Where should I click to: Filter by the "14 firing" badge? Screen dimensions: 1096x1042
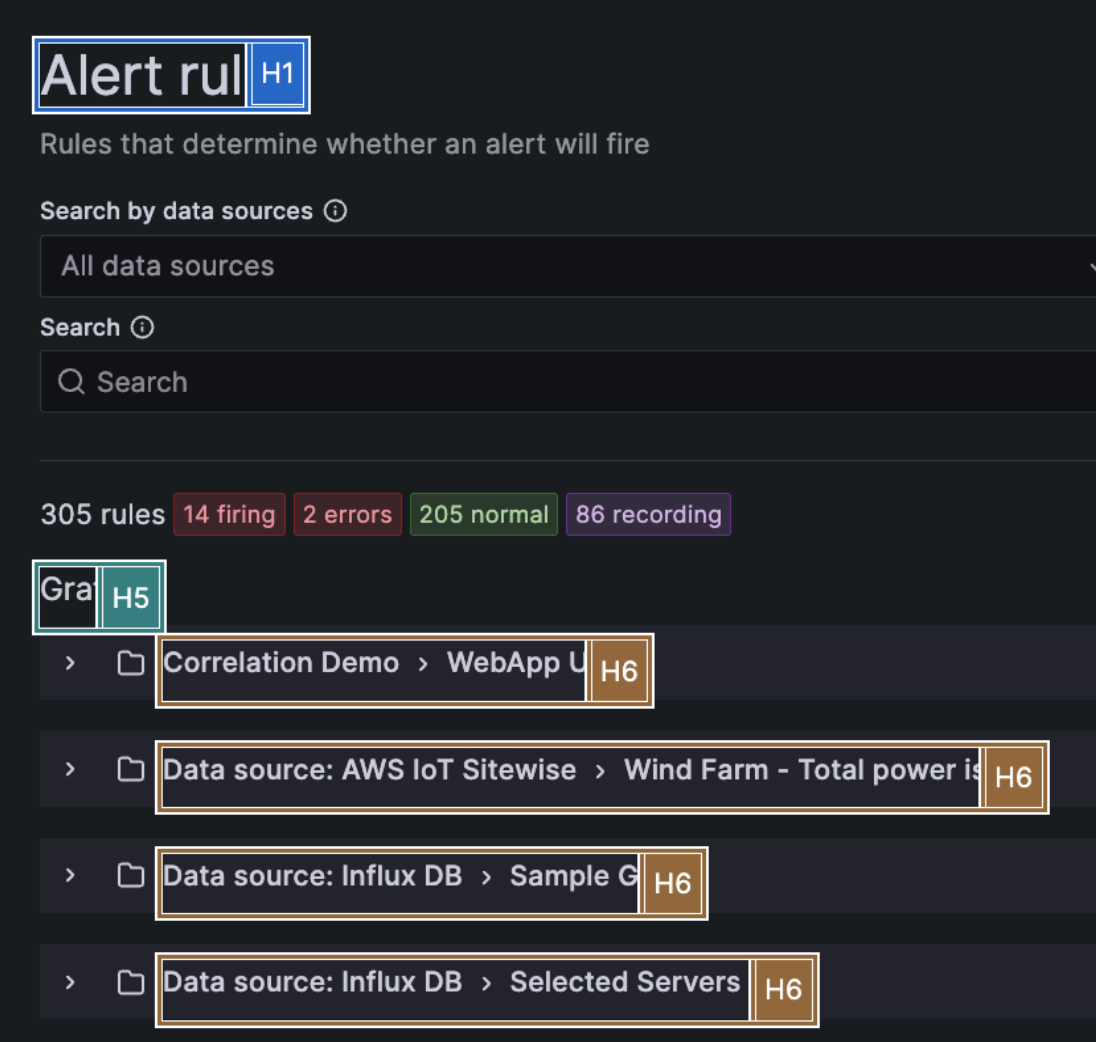click(229, 514)
